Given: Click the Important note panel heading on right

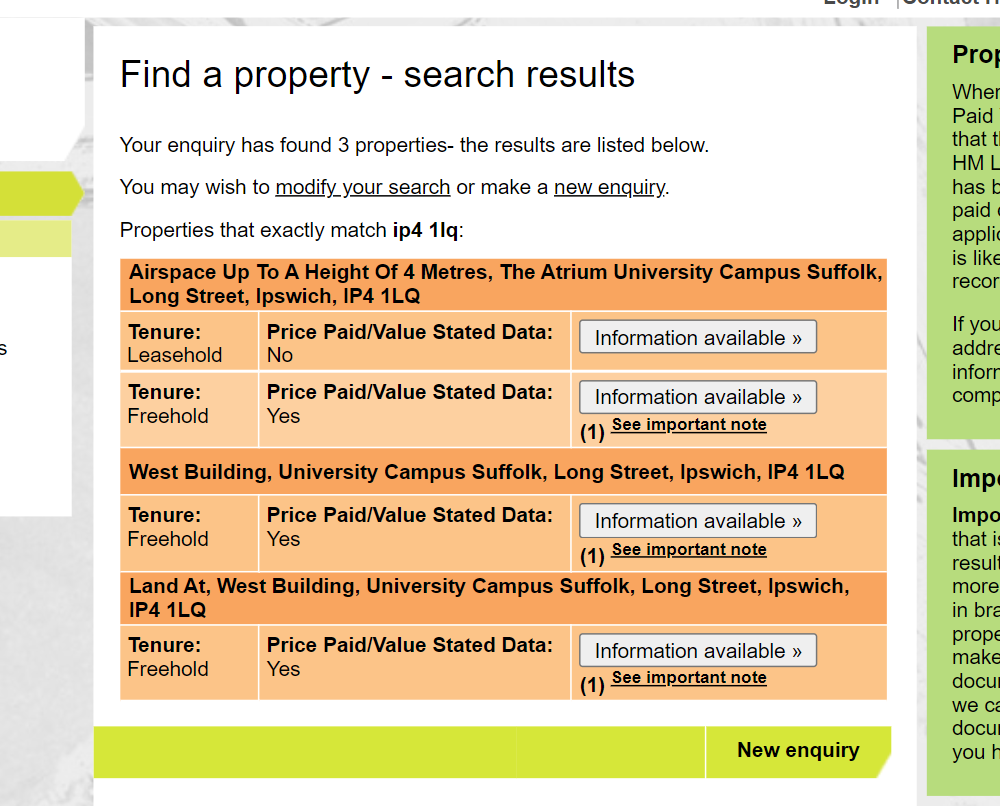Looking at the screenshot, I should point(976,478).
